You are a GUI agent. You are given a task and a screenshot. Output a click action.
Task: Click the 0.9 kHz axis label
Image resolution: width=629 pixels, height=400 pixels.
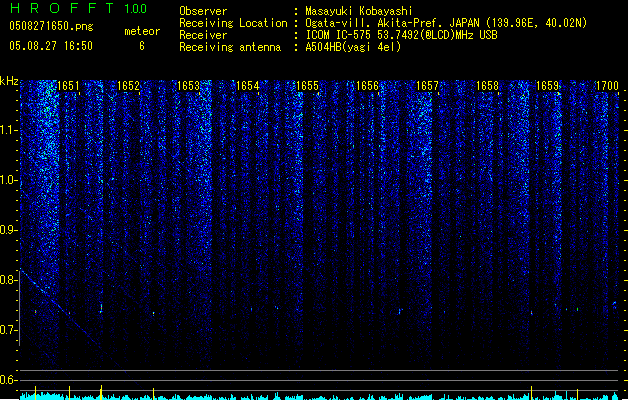9,230
